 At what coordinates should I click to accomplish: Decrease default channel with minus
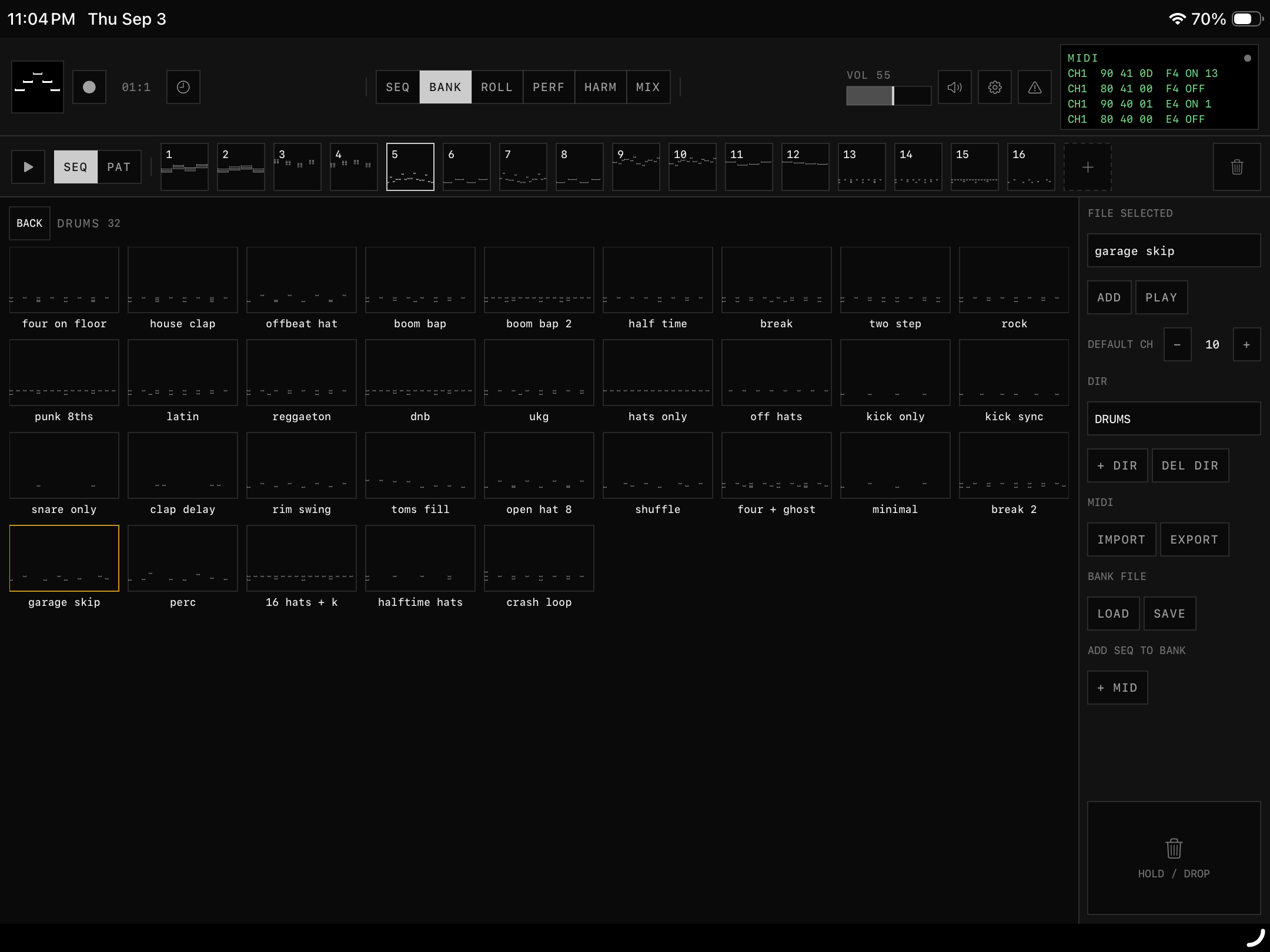point(1177,344)
